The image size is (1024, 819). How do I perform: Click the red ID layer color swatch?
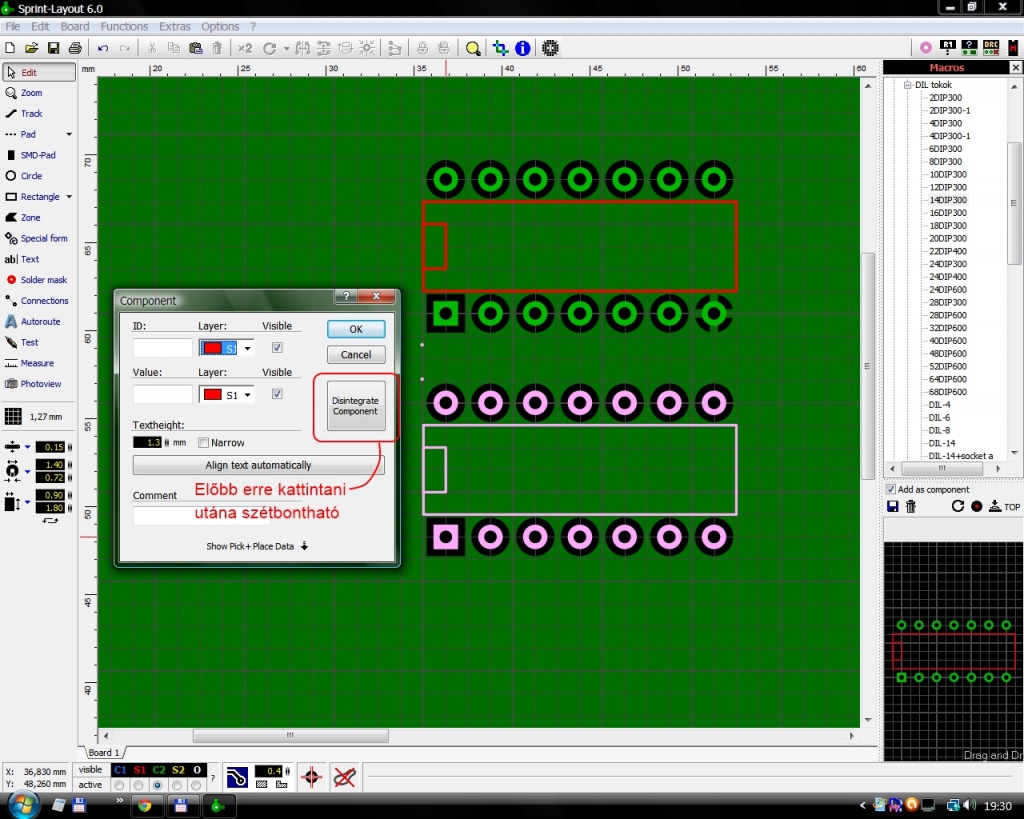click(x=212, y=348)
